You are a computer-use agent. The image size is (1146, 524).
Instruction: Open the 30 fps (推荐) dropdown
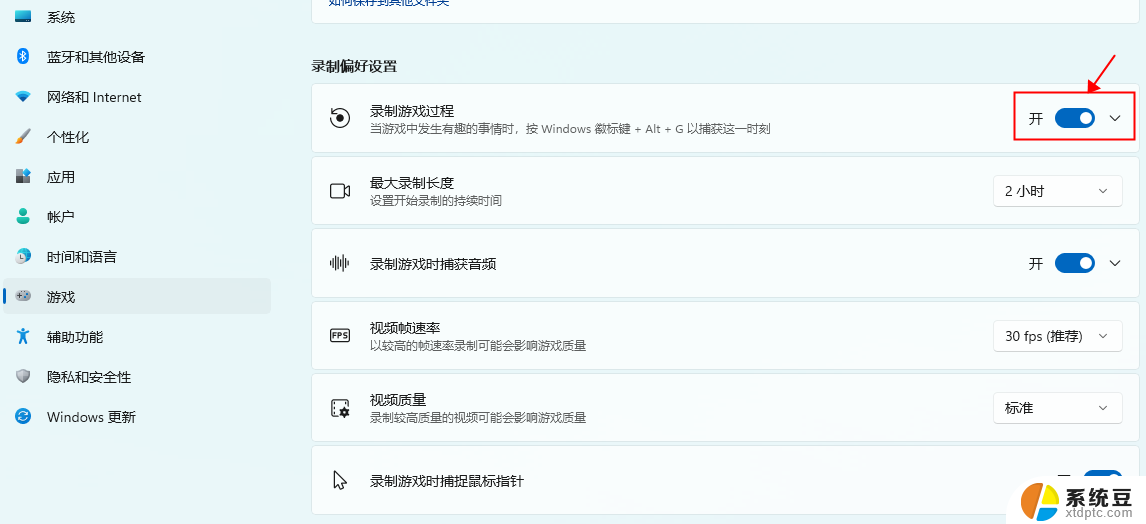pos(1058,335)
